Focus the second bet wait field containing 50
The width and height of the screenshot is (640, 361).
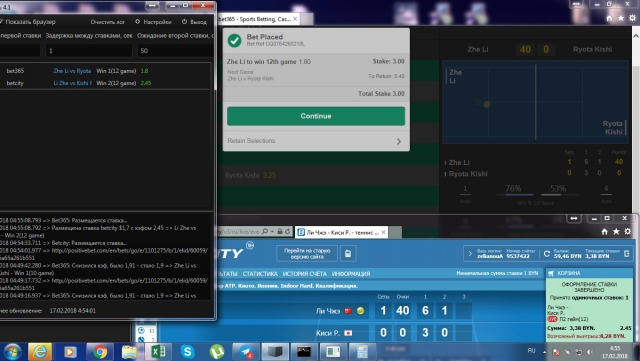175,51
